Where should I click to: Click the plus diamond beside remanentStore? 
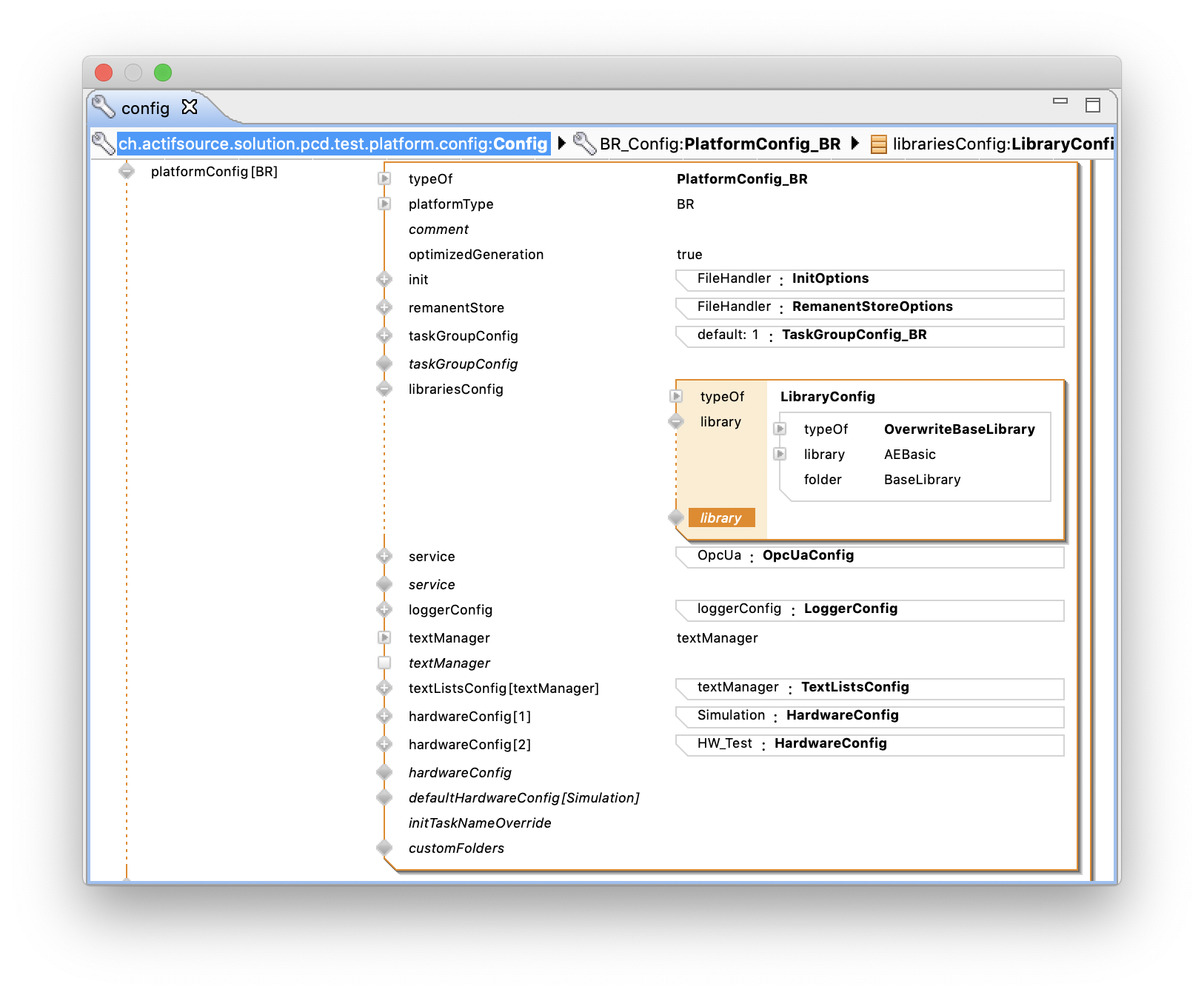click(x=384, y=307)
